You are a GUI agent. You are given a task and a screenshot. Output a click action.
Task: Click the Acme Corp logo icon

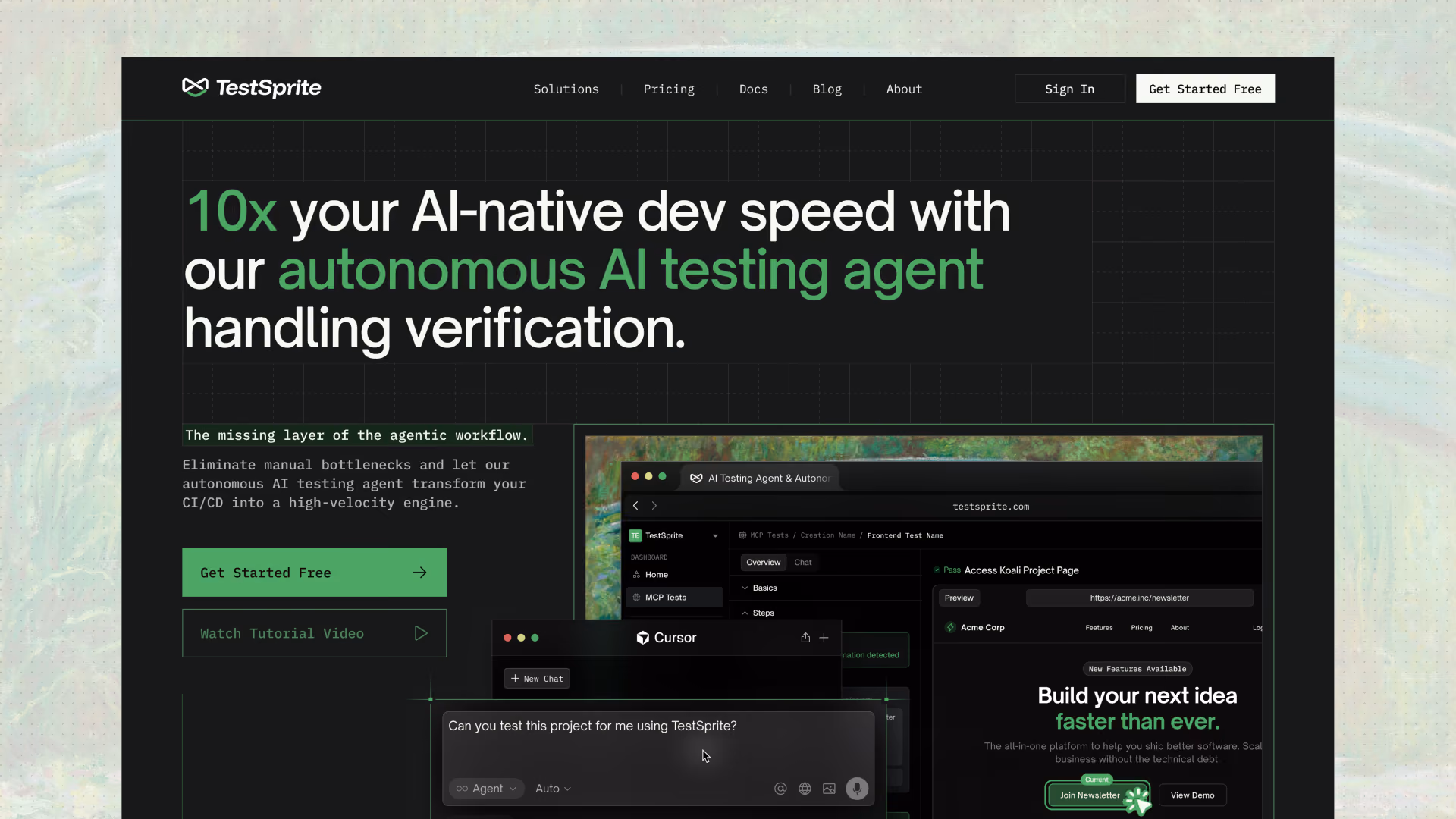[950, 627]
